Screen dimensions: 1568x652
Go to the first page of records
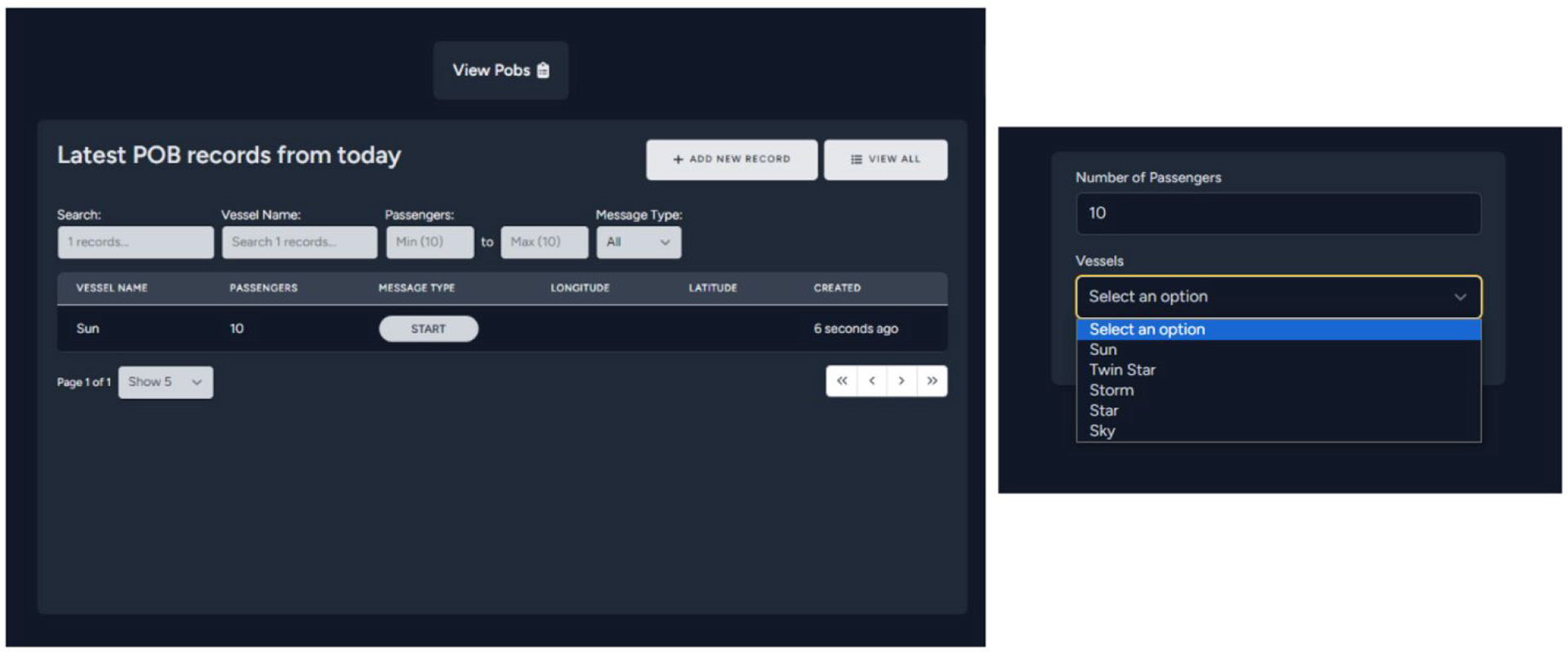[841, 381]
